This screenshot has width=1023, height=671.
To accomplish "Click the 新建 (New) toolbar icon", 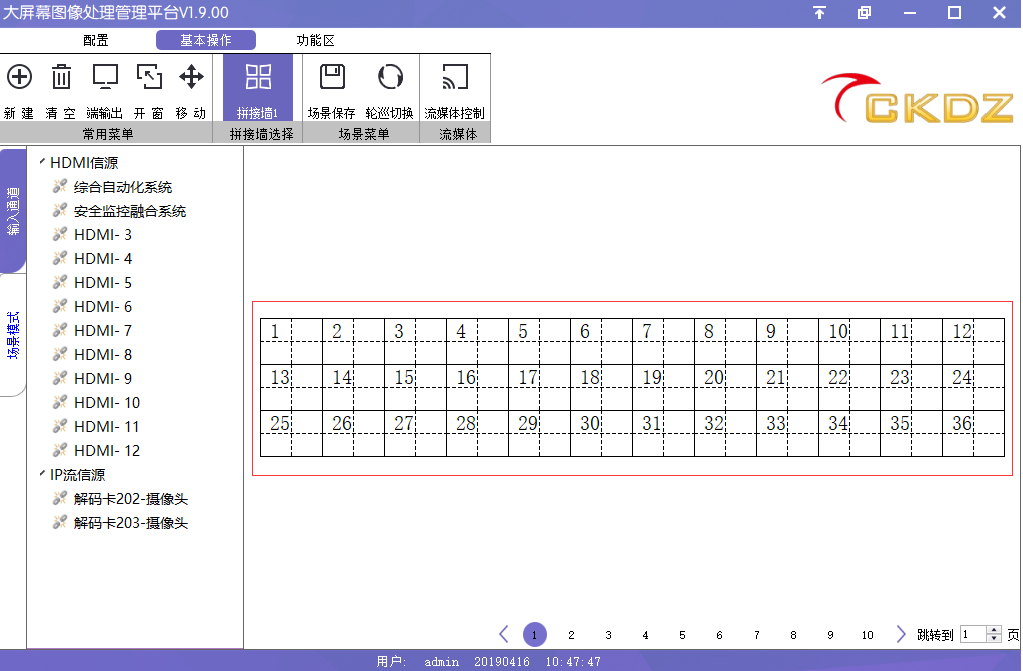I will [x=19, y=77].
